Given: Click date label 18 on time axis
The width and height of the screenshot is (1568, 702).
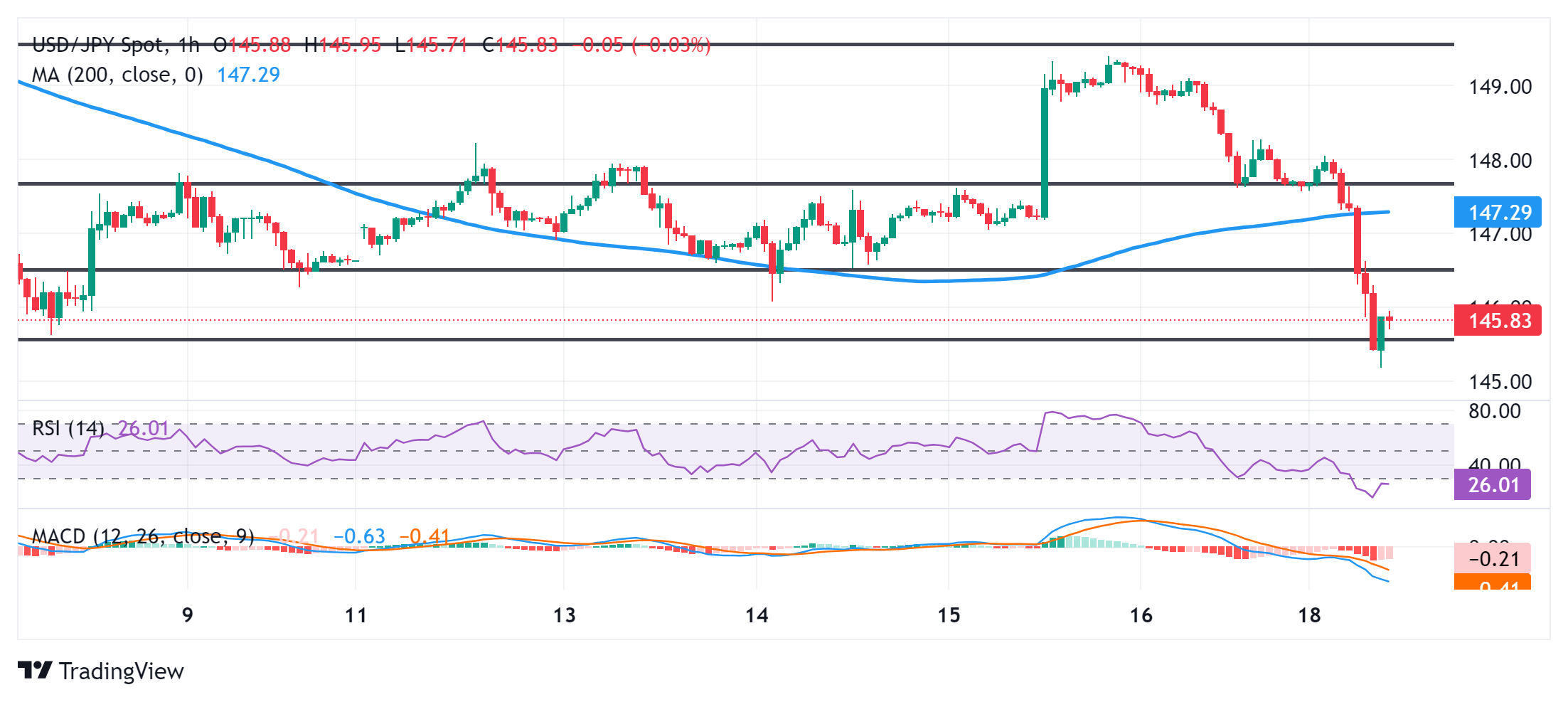Looking at the screenshot, I should (x=1309, y=615).
